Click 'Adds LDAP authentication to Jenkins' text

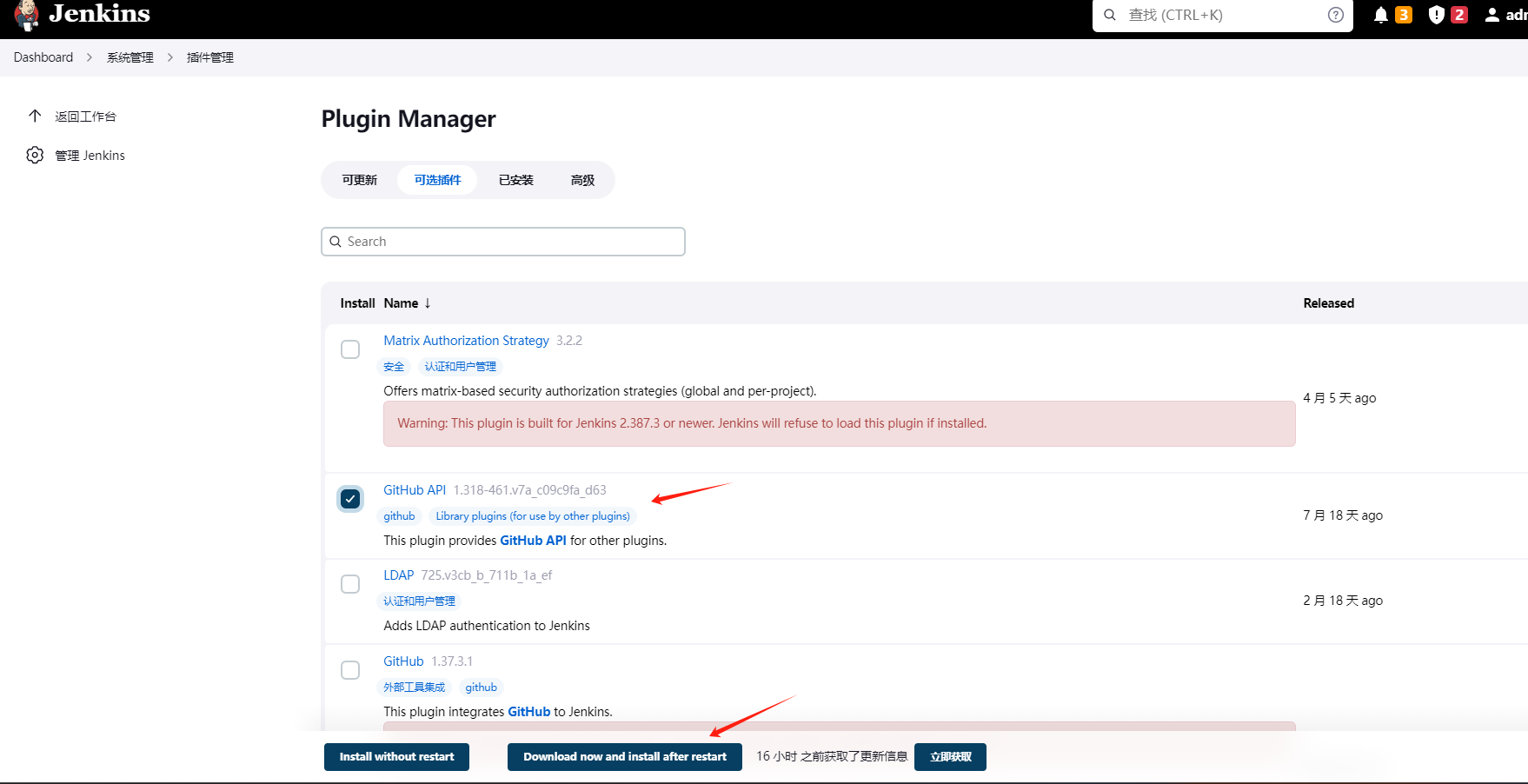(487, 626)
